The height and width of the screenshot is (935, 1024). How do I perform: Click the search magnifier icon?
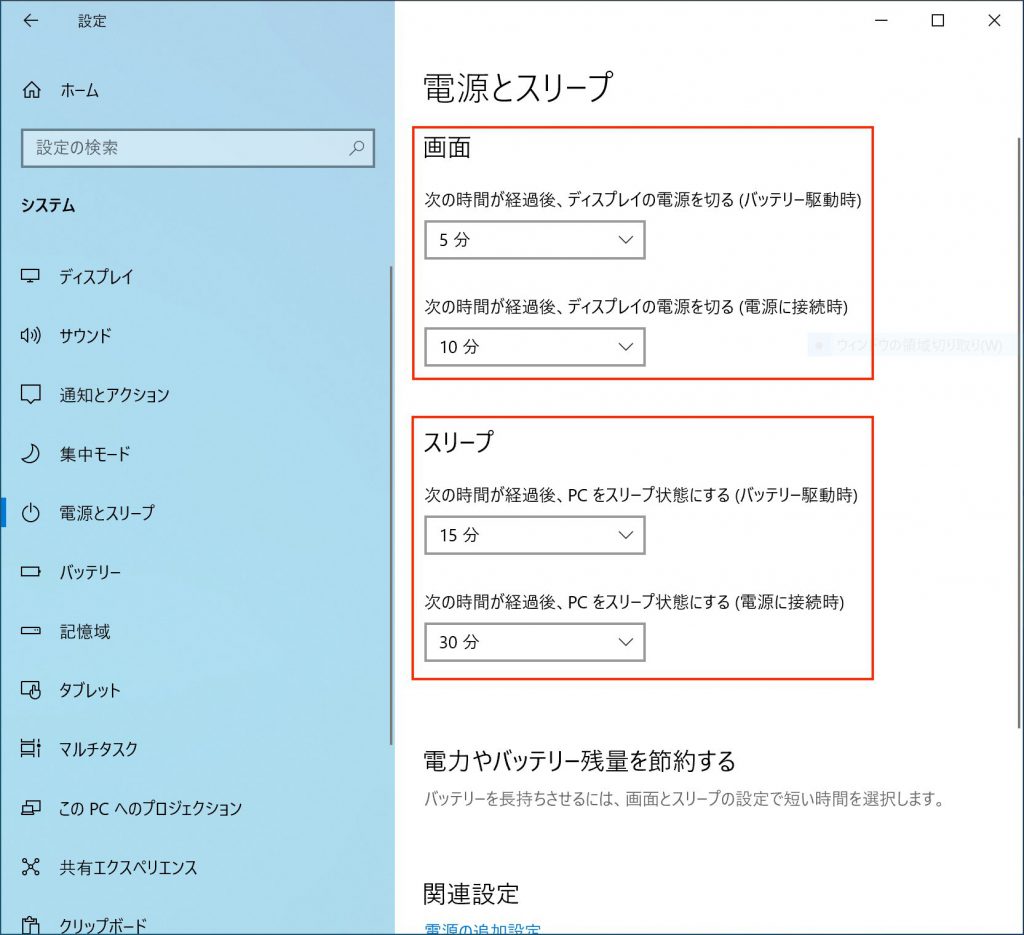coord(357,148)
